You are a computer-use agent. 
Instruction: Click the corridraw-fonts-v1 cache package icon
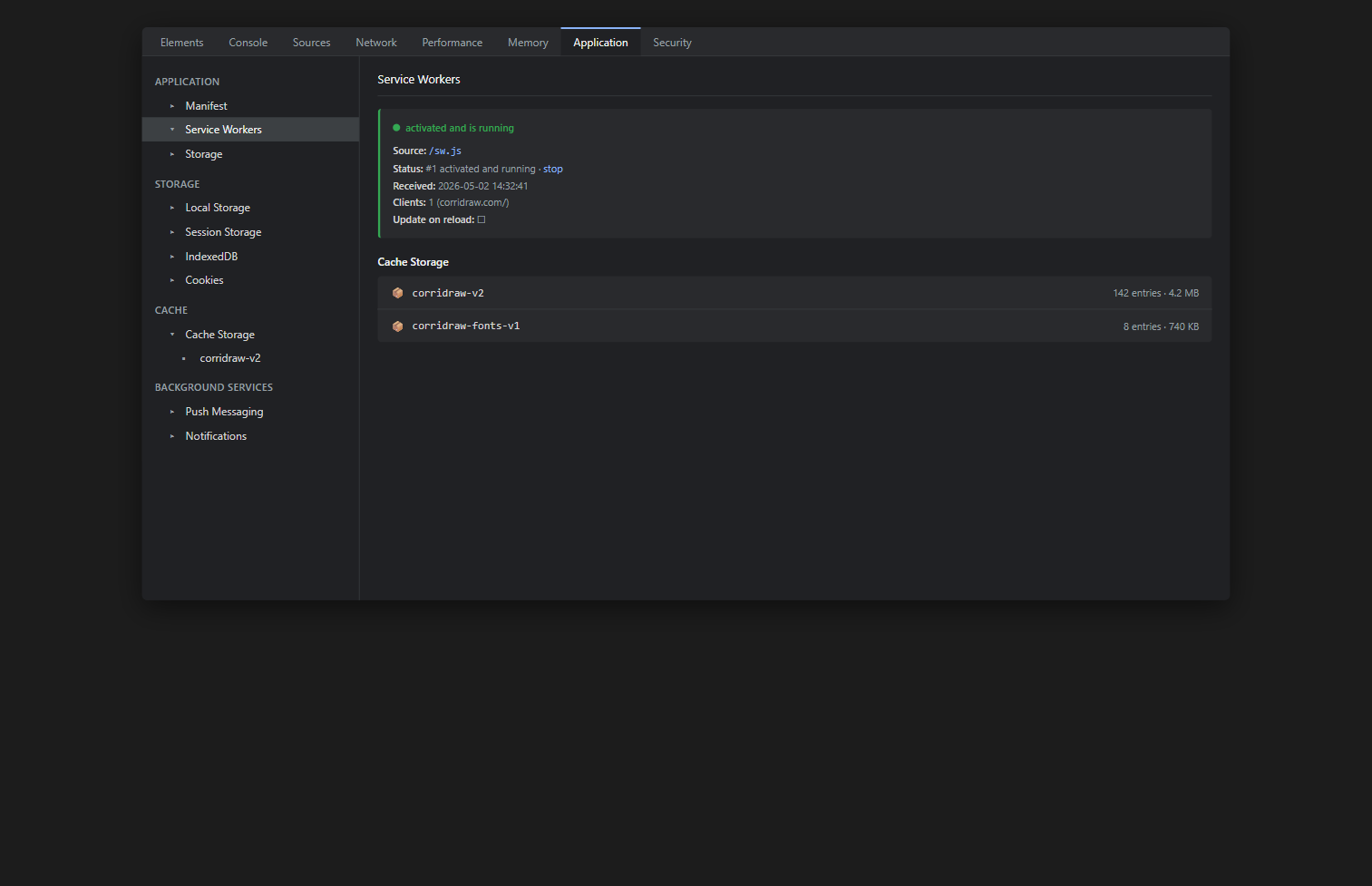tap(397, 326)
